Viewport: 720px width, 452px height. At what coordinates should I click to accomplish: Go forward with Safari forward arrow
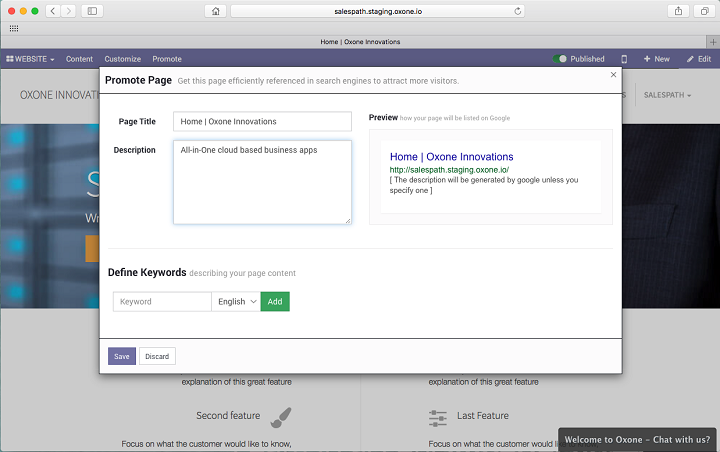tap(68, 11)
